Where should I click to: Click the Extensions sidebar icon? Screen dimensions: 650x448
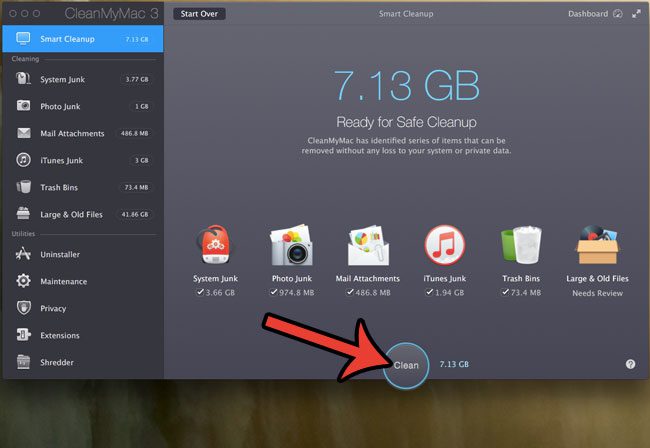pos(24,335)
